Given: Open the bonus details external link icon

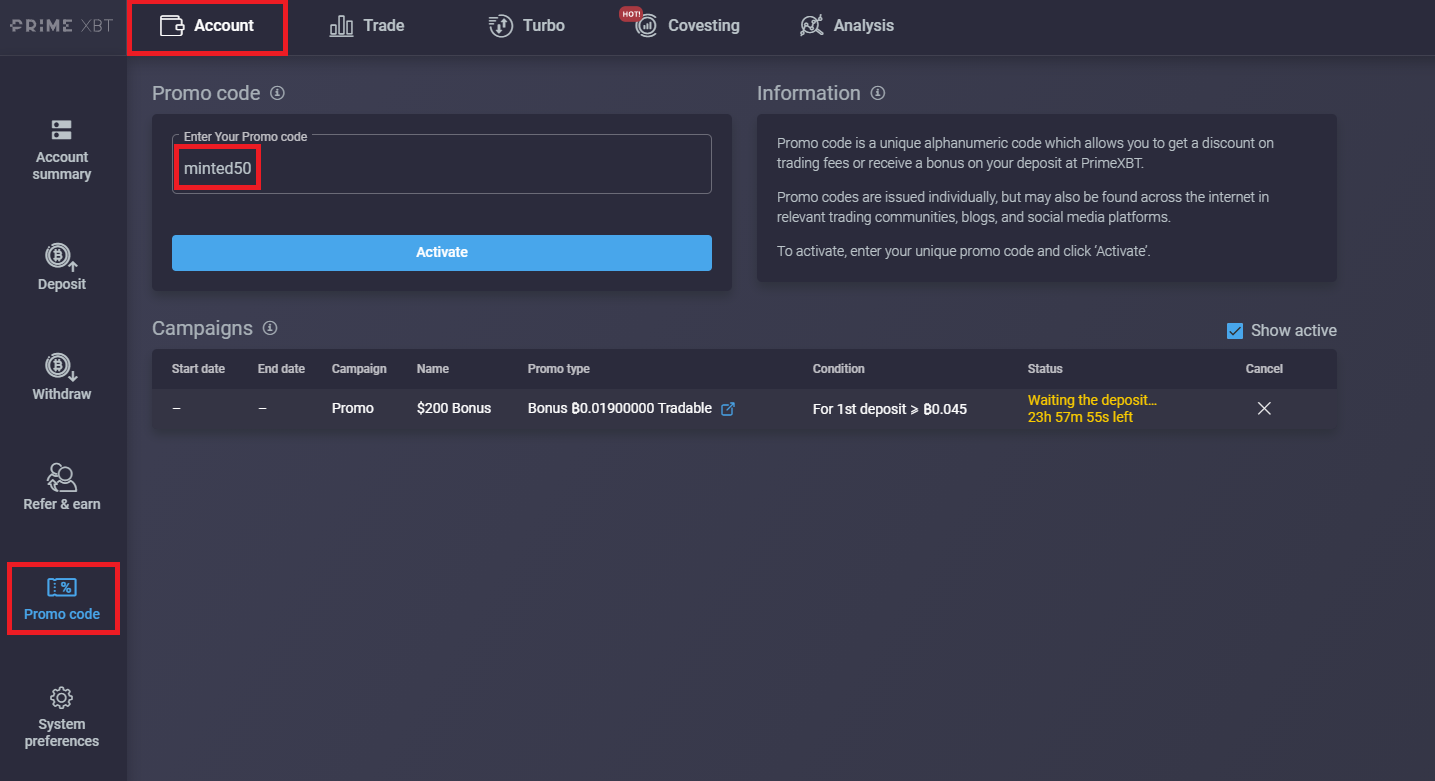Looking at the screenshot, I should [728, 408].
